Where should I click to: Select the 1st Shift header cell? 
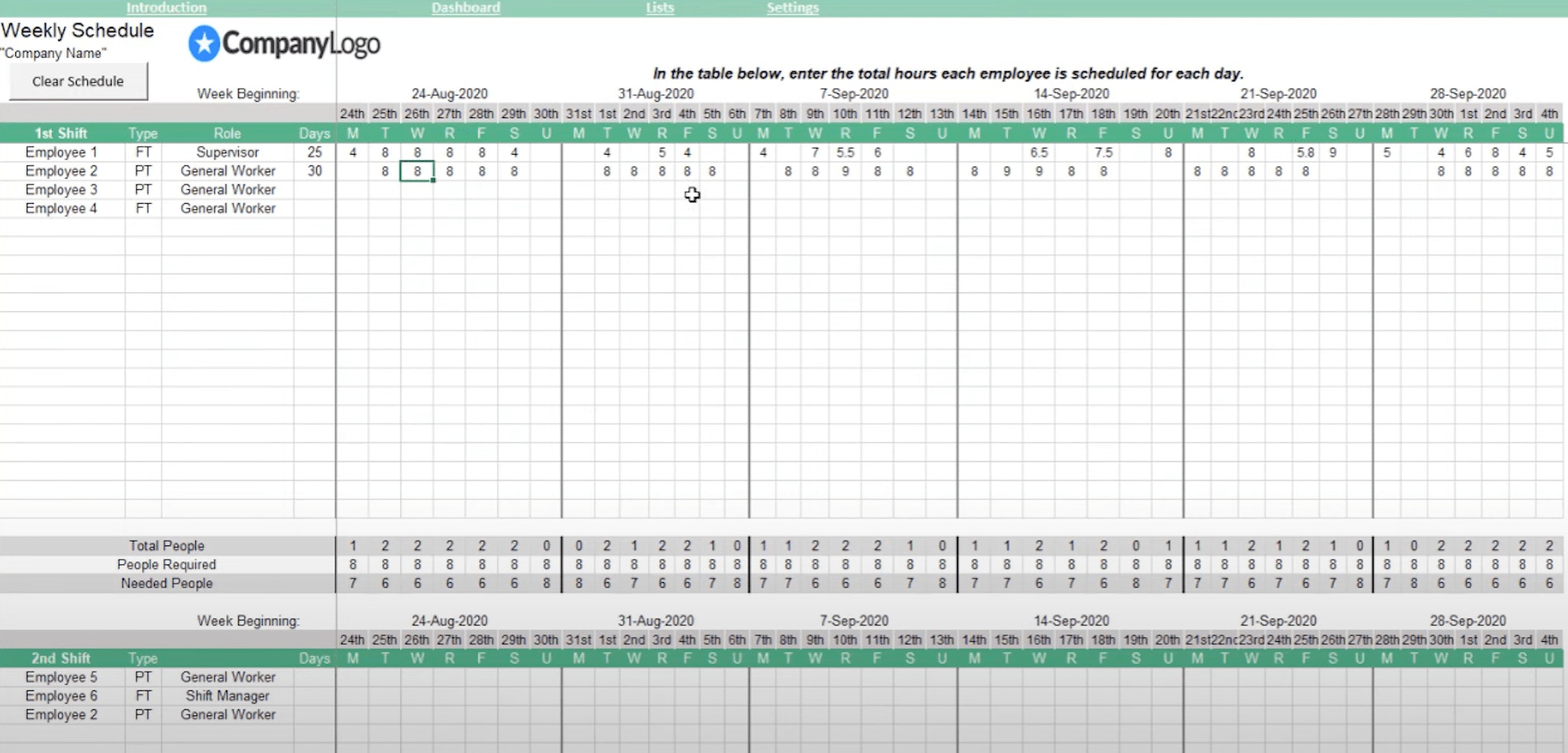point(61,133)
